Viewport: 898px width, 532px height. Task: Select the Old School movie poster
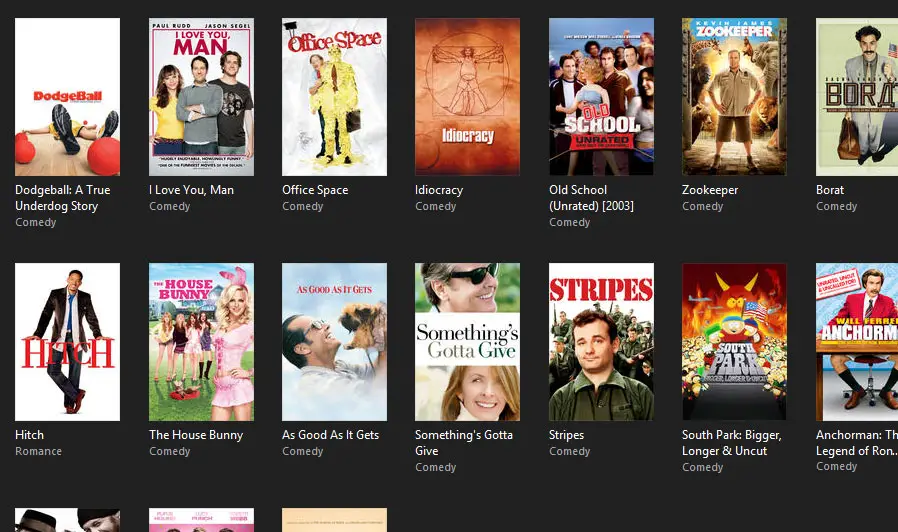[x=601, y=97]
